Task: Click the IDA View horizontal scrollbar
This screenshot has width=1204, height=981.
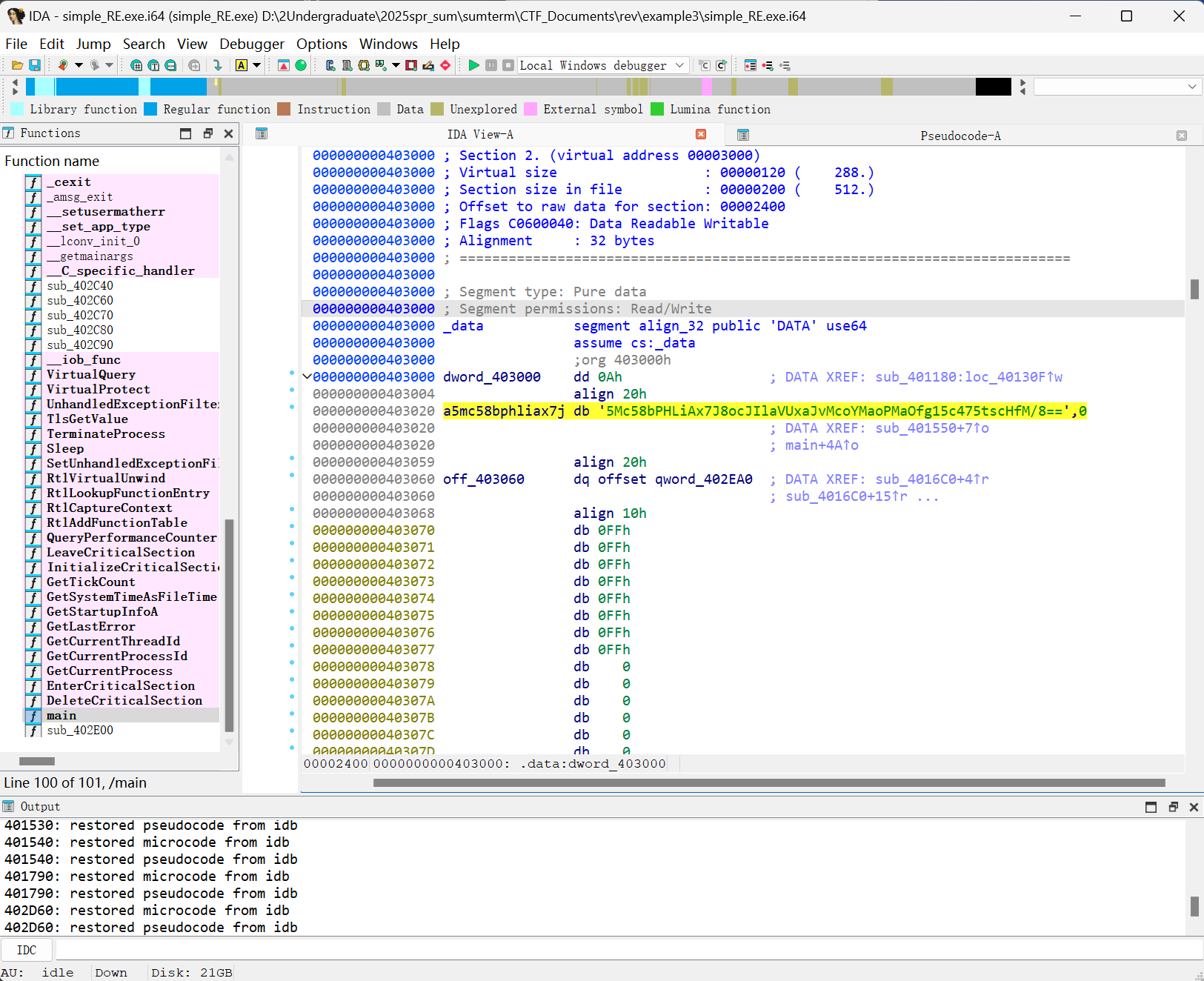Action: (768, 782)
